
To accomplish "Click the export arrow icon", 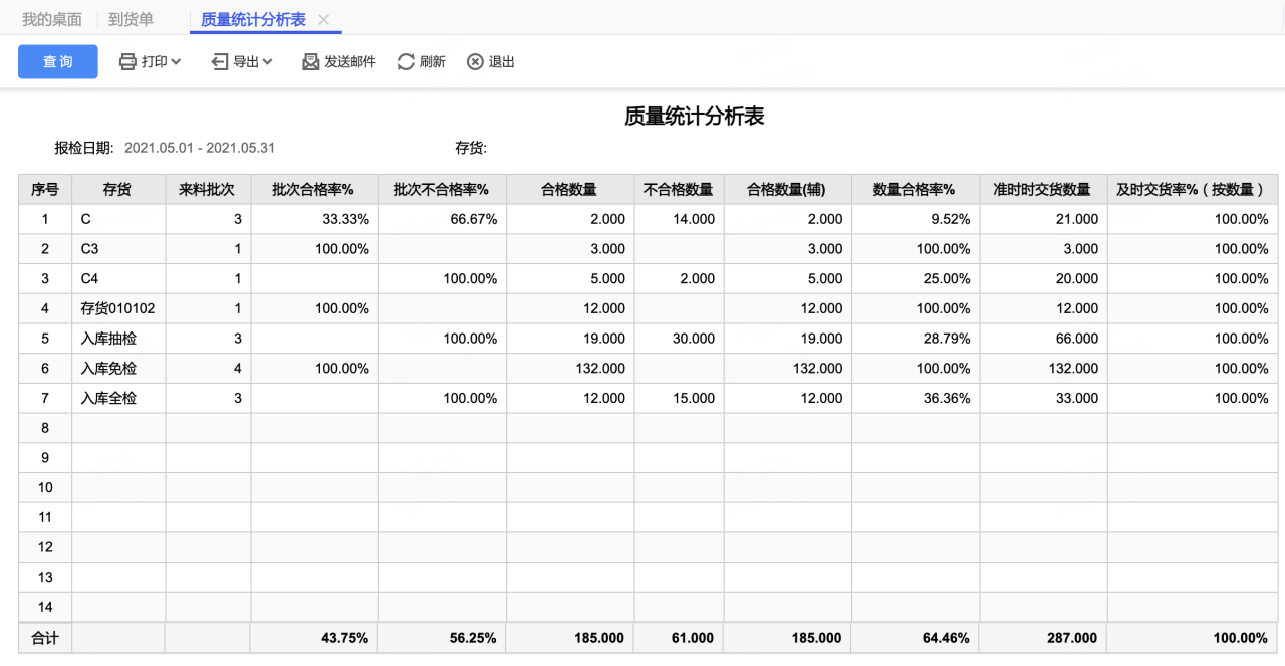I will [220, 62].
